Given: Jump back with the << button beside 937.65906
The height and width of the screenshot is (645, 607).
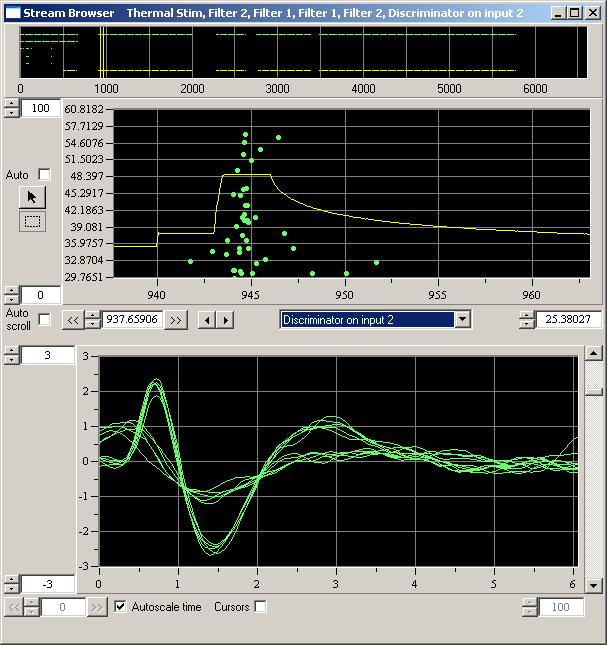Looking at the screenshot, I should 73,320.
